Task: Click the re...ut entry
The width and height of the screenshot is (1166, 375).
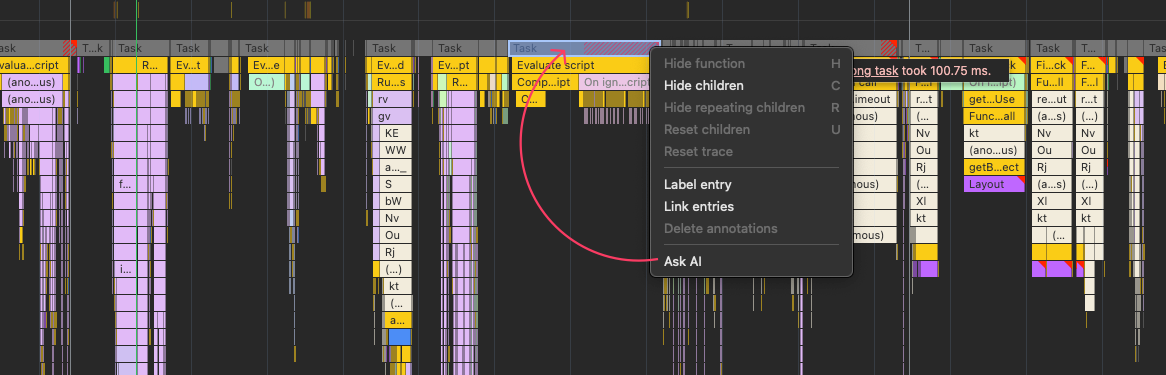Action: click(1051, 99)
